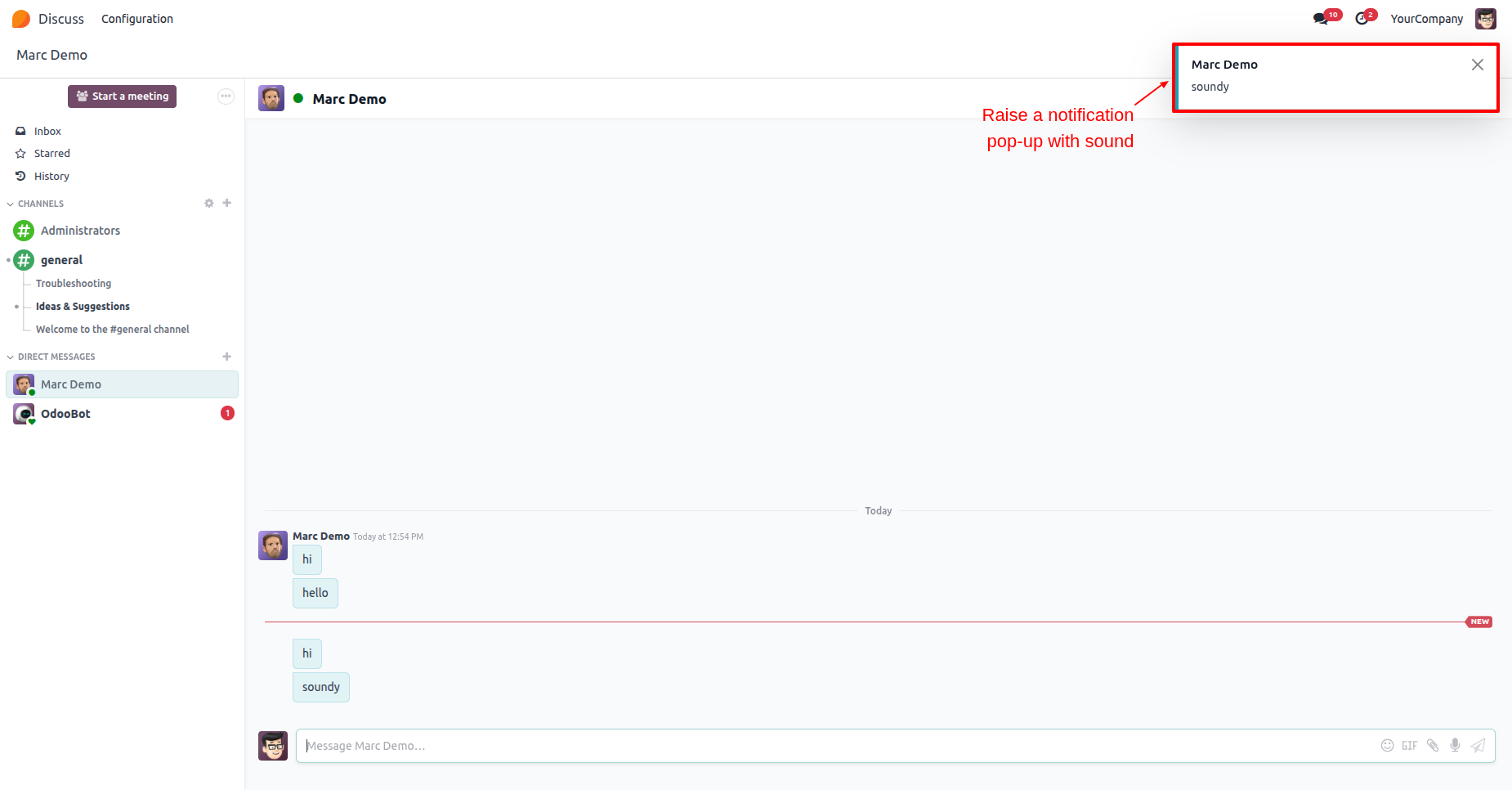Click the OdooBot avatar in sidebar
1512x790 pixels.
click(x=24, y=414)
